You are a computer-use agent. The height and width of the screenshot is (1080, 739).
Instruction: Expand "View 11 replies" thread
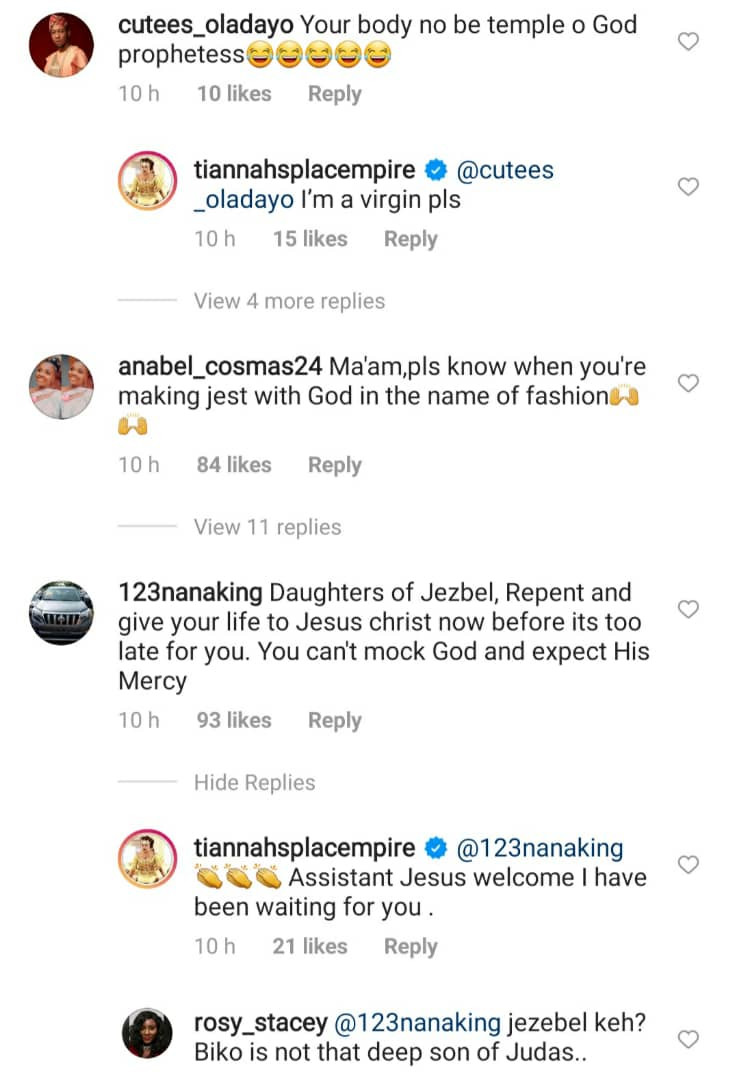(x=267, y=527)
